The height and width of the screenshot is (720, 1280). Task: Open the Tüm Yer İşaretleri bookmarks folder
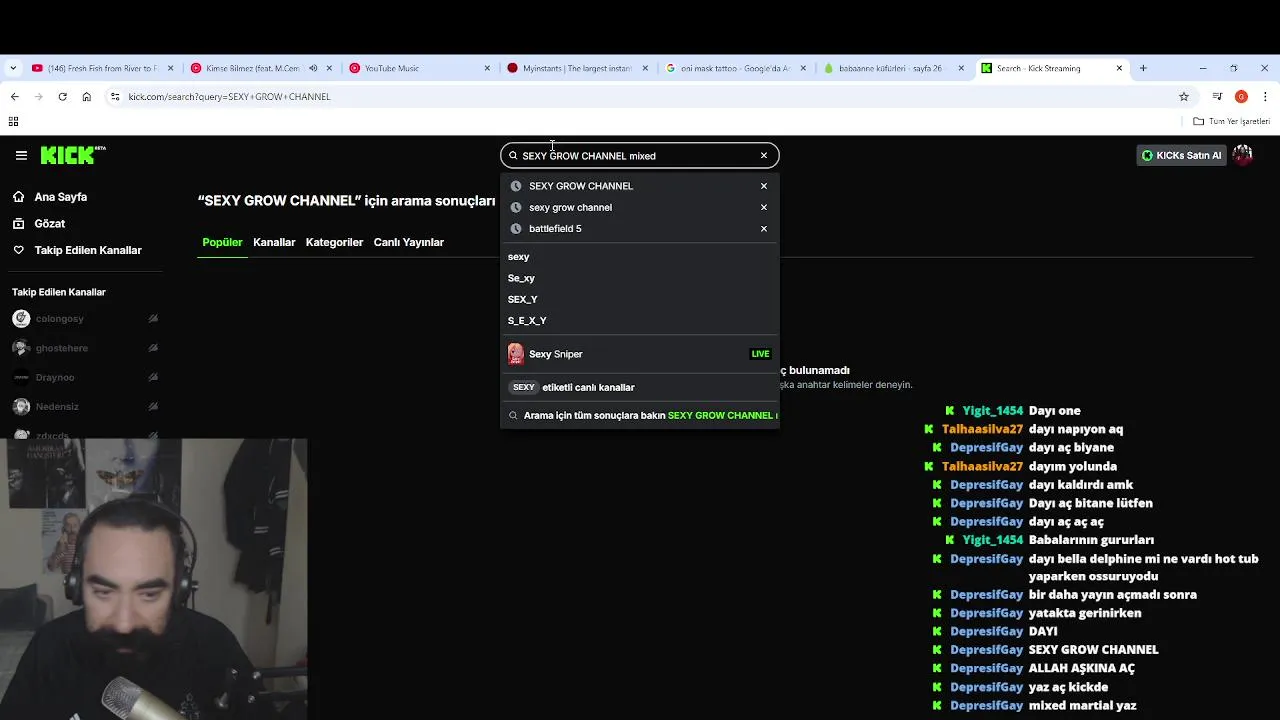[1232, 121]
